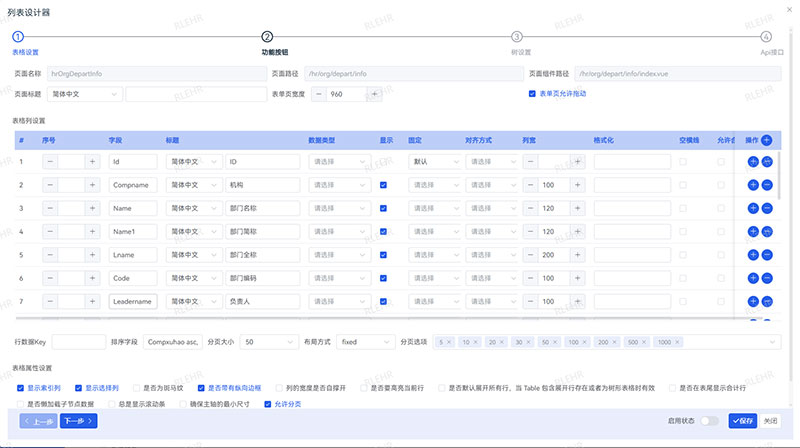Add a row after the Lname field
The width and height of the screenshot is (800, 448).
(753, 255)
